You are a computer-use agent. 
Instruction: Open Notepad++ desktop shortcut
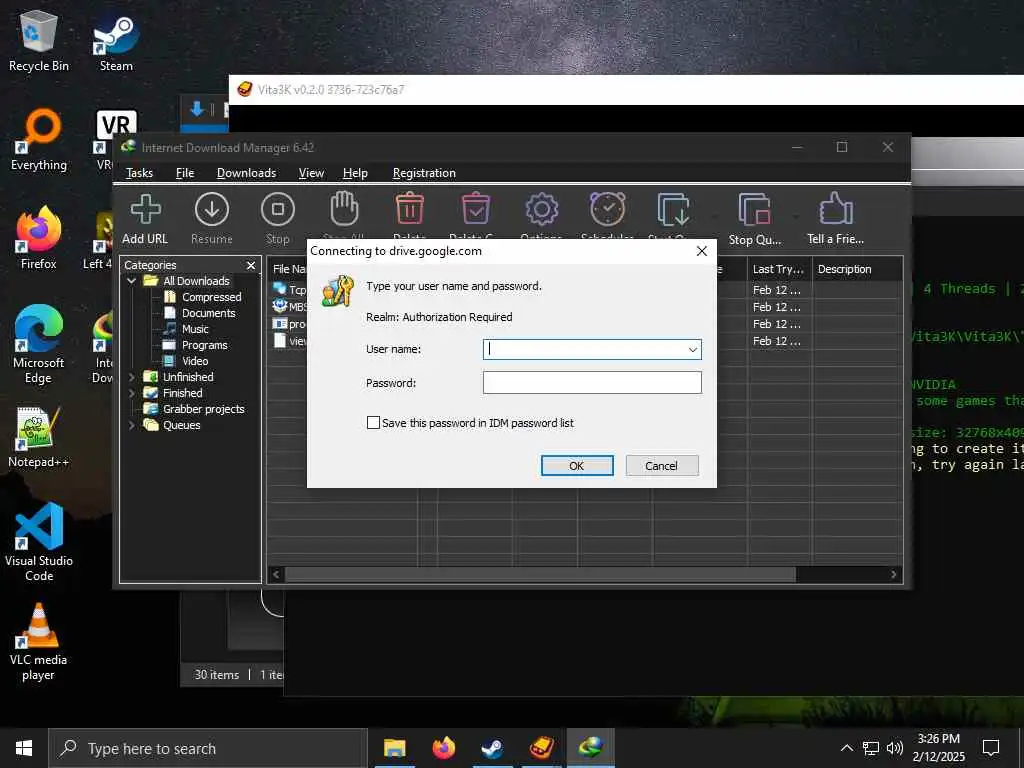[x=39, y=436]
